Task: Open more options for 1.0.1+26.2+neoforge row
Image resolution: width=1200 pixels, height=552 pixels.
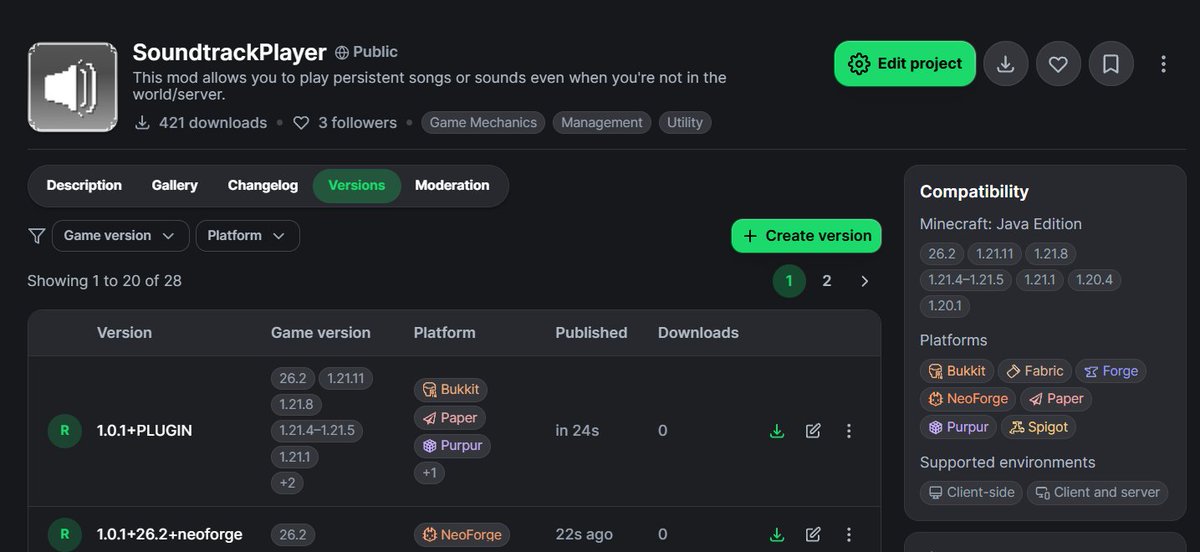Action: (x=849, y=535)
